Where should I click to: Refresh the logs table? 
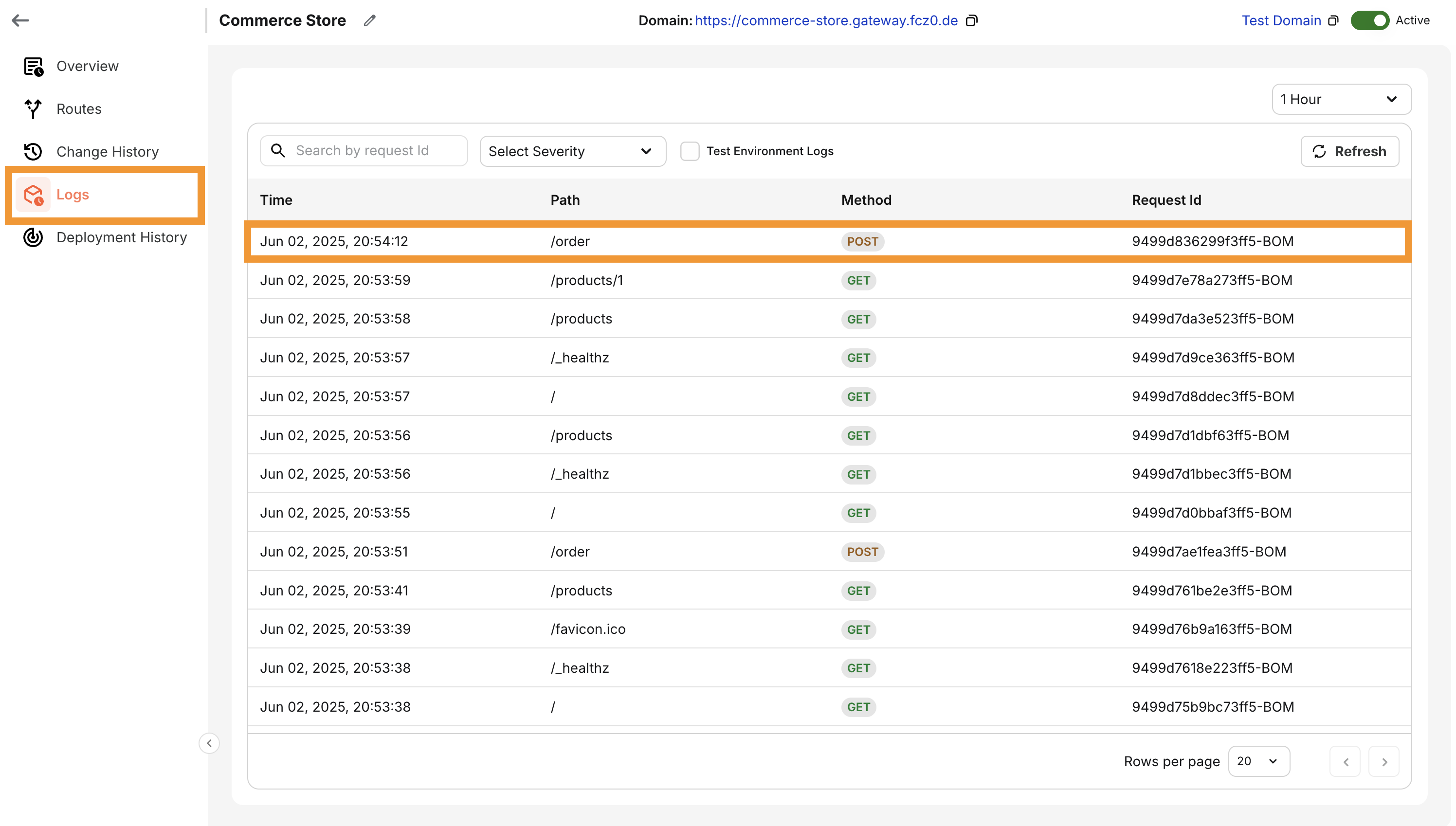tap(1349, 151)
